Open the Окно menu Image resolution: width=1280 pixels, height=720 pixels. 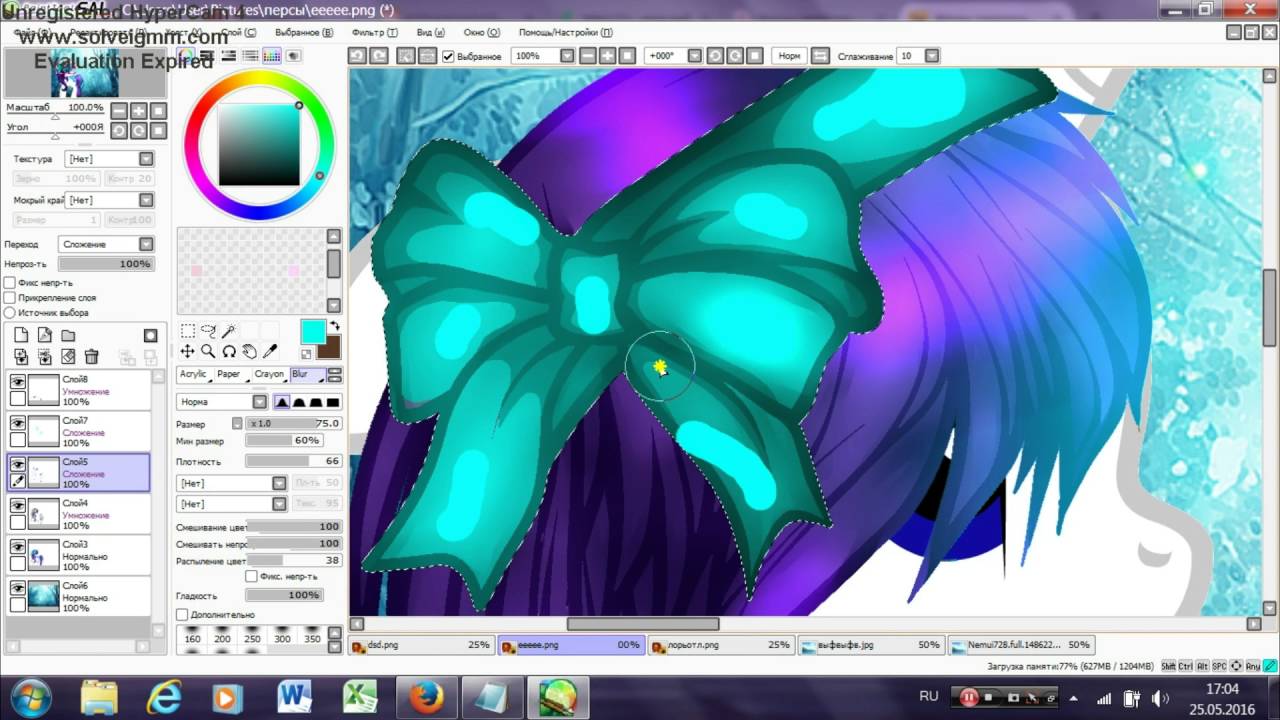click(x=482, y=32)
